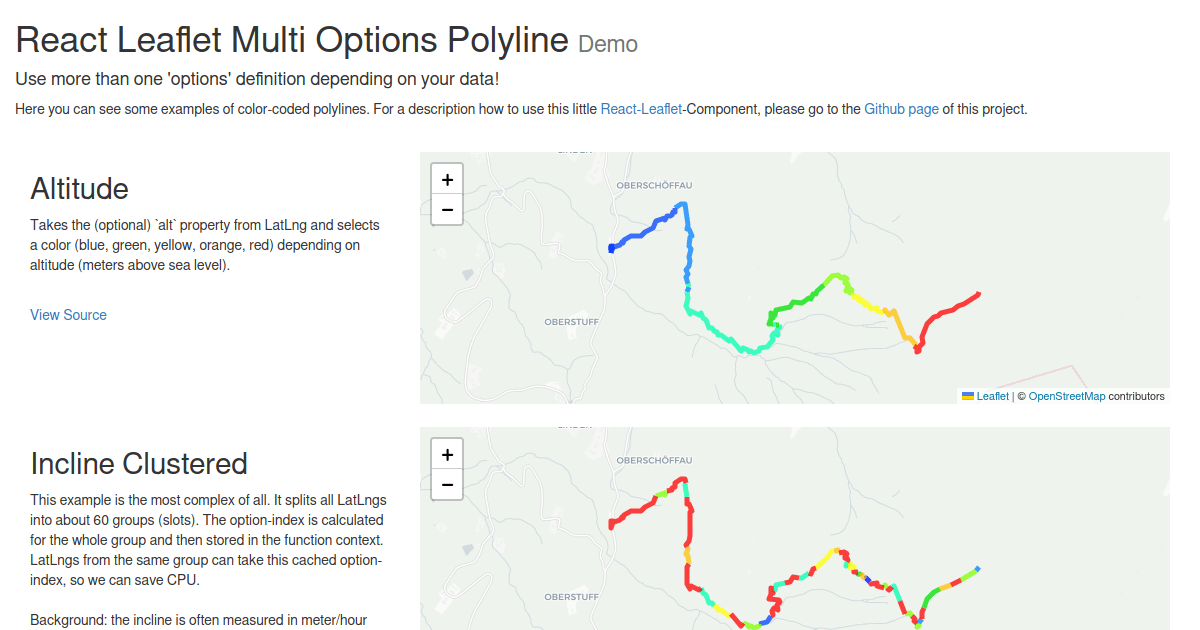The image size is (1200, 630).
Task: Click the Leaflet flag icon in attribution
Action: pos(968,396)
